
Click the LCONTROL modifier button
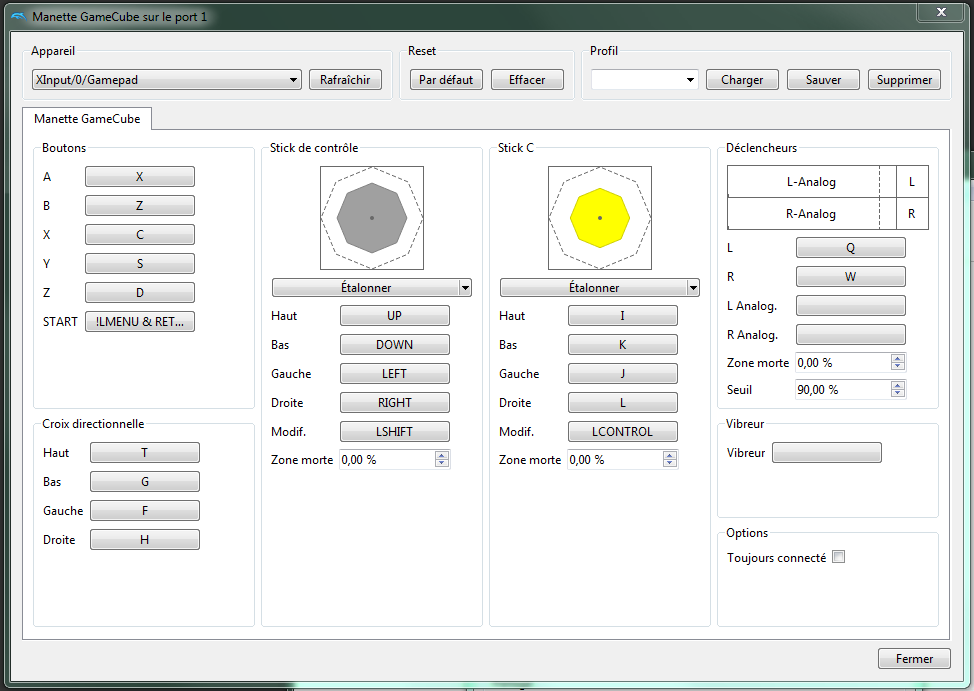click(622, 432)
